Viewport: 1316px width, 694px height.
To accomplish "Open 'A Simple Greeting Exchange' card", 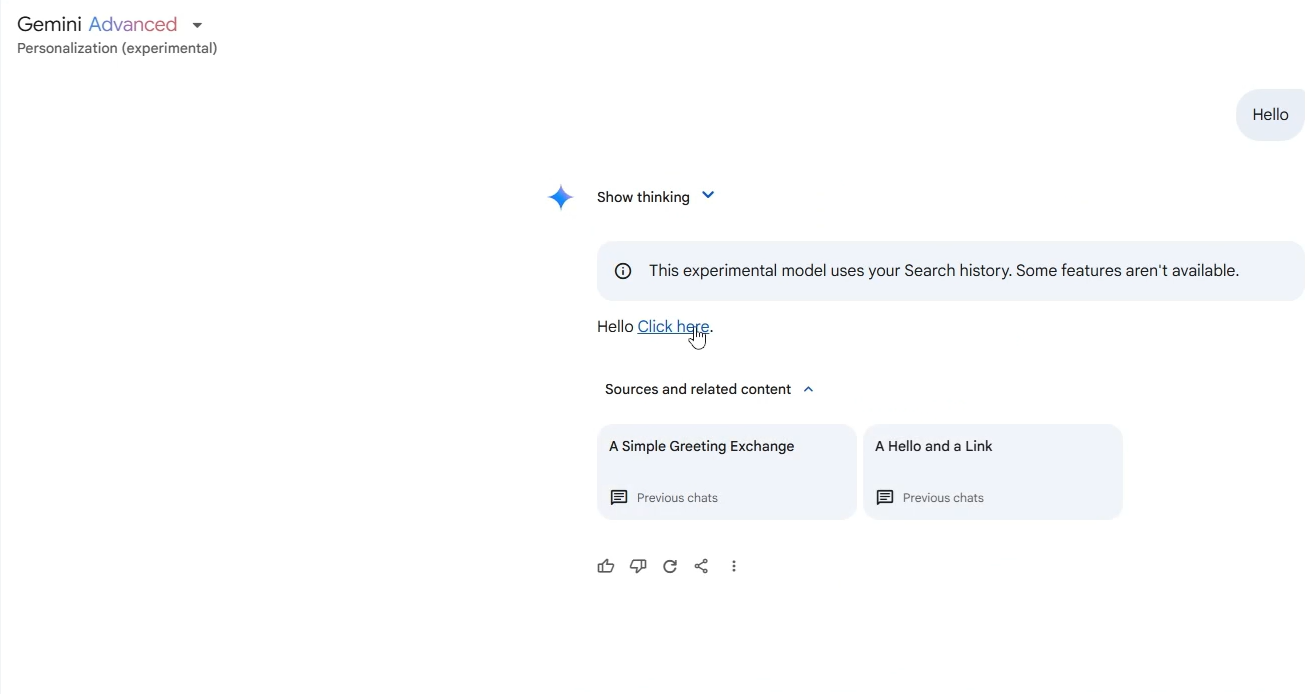I will pyautogui.click(x=727, y=472).
